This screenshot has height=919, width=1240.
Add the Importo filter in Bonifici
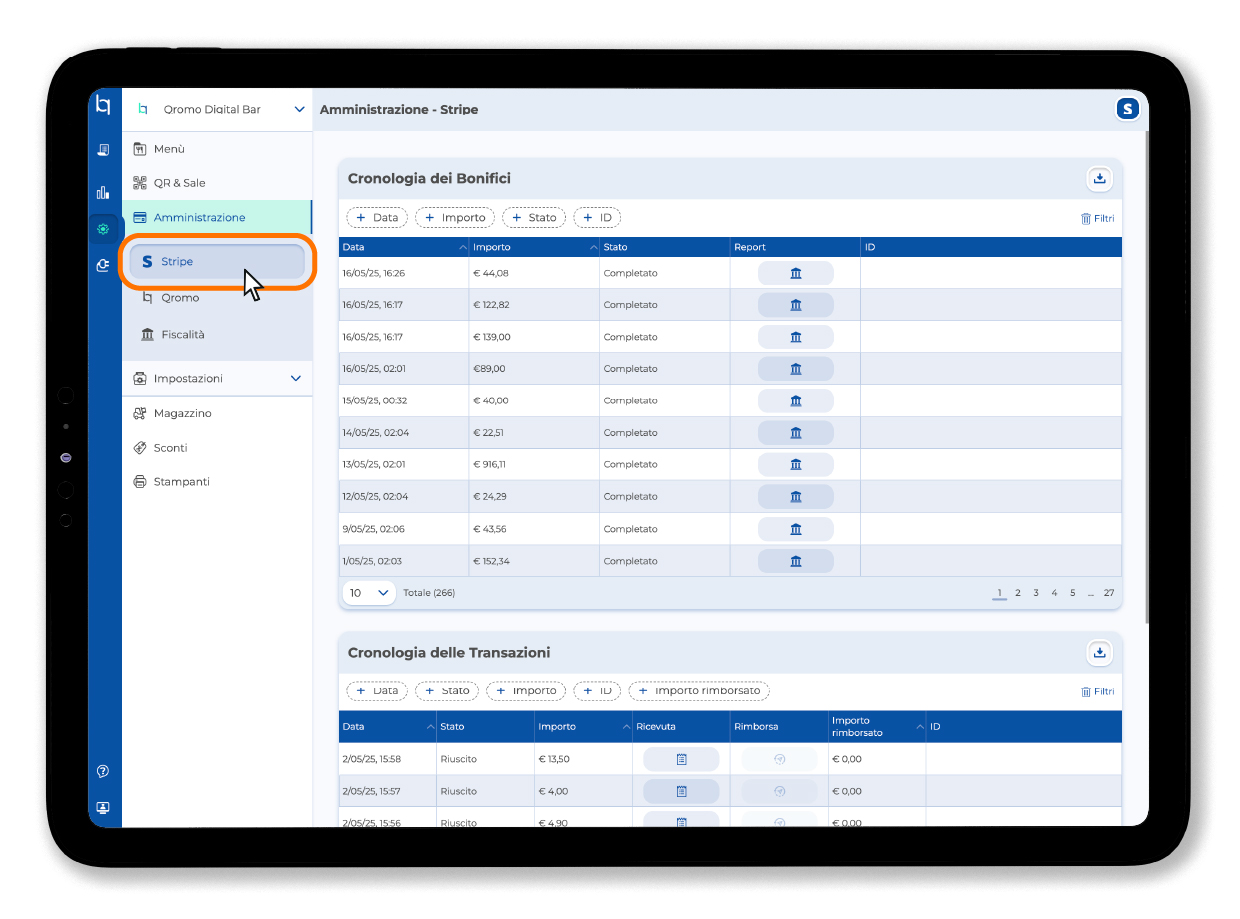click(x=455, y=217)
